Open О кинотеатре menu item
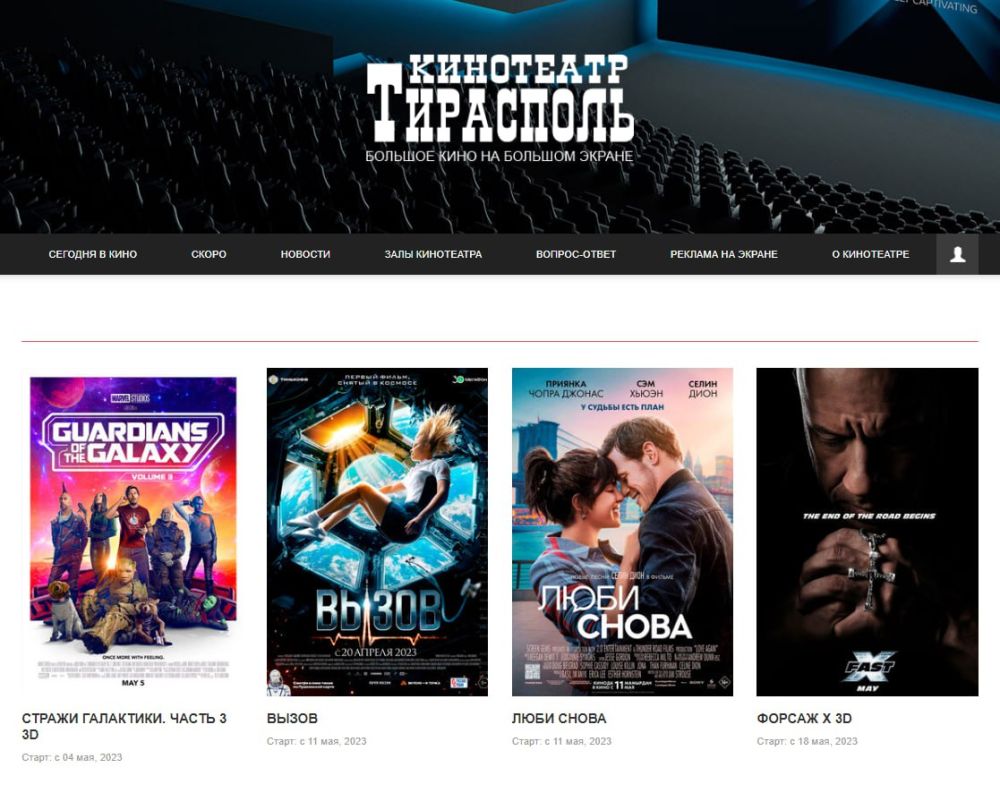 871,254
